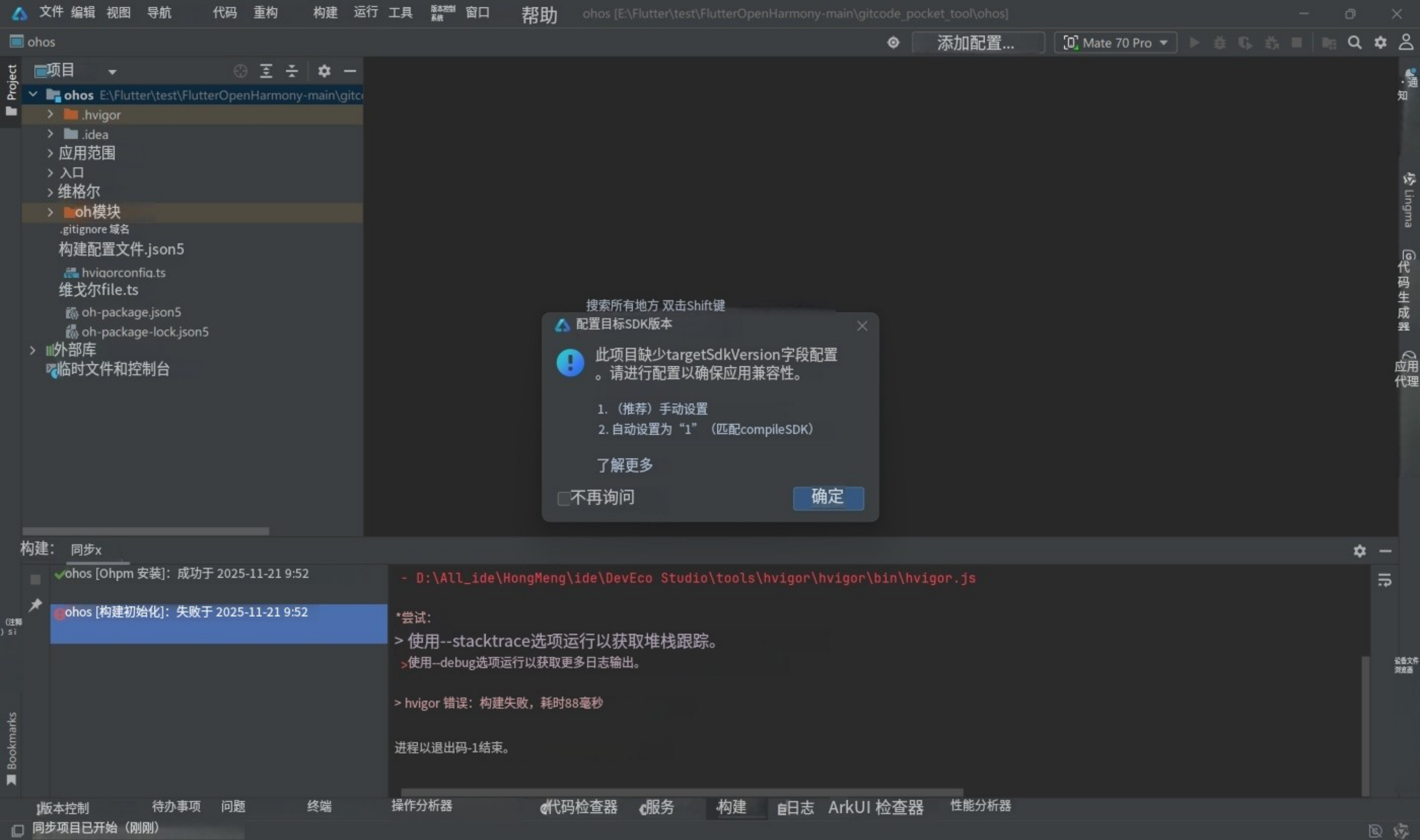Image resolution: width=1420 pixels, height=840 pixels.
Task: Open IDE settings via the gear icon
Action: 1381,42
